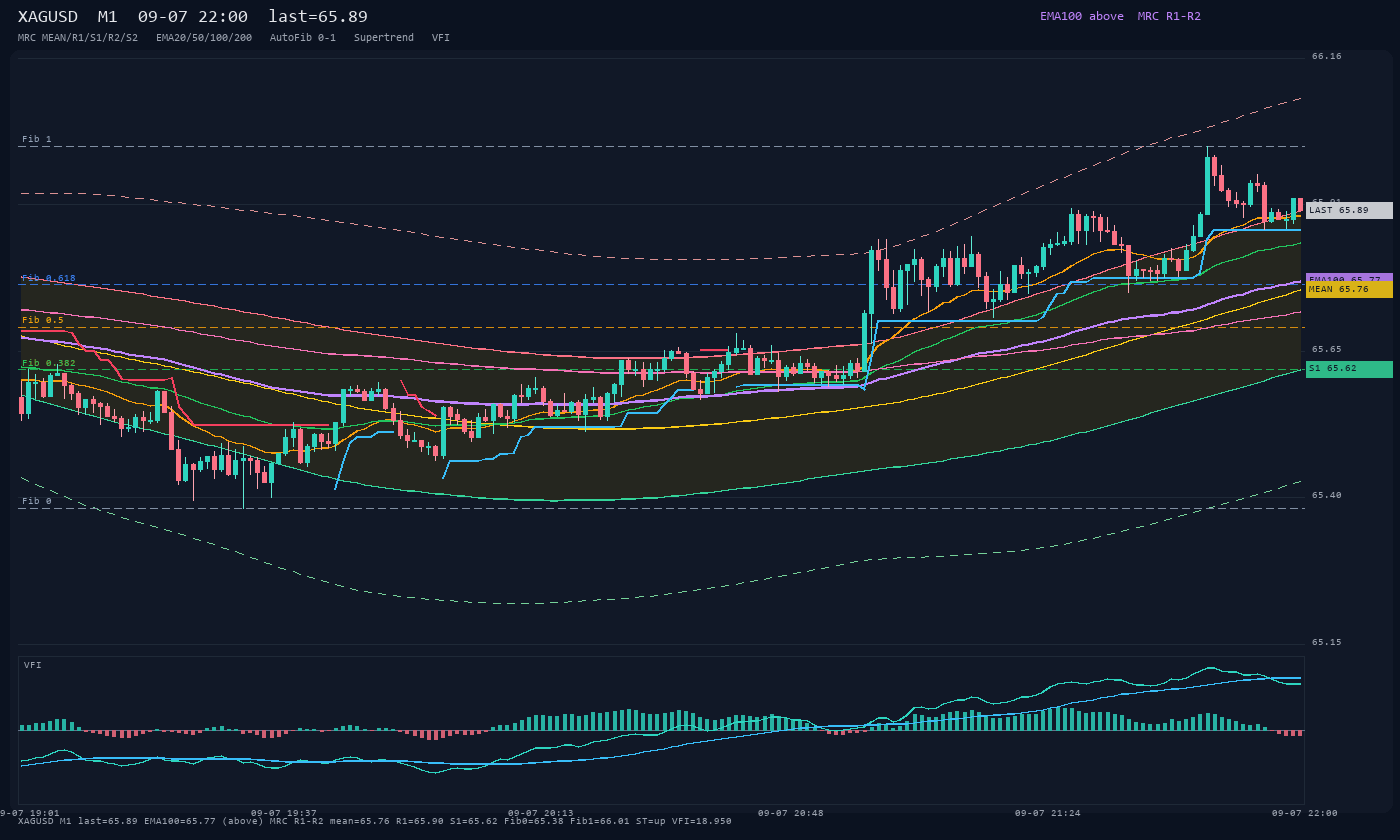Click the "S1 65.62" price tag

coord(1349,369)
